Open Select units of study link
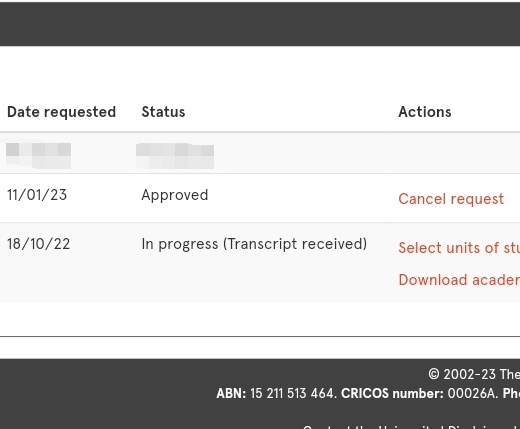The image size is (520, 429). point(459,248)
